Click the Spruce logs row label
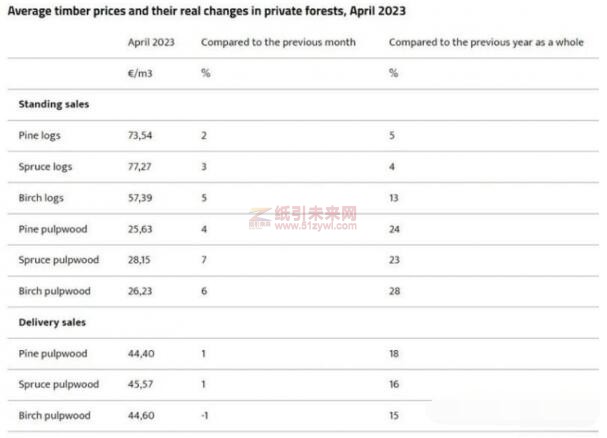Viewport: 607px width, 438px height. click(x=46, y=166)
